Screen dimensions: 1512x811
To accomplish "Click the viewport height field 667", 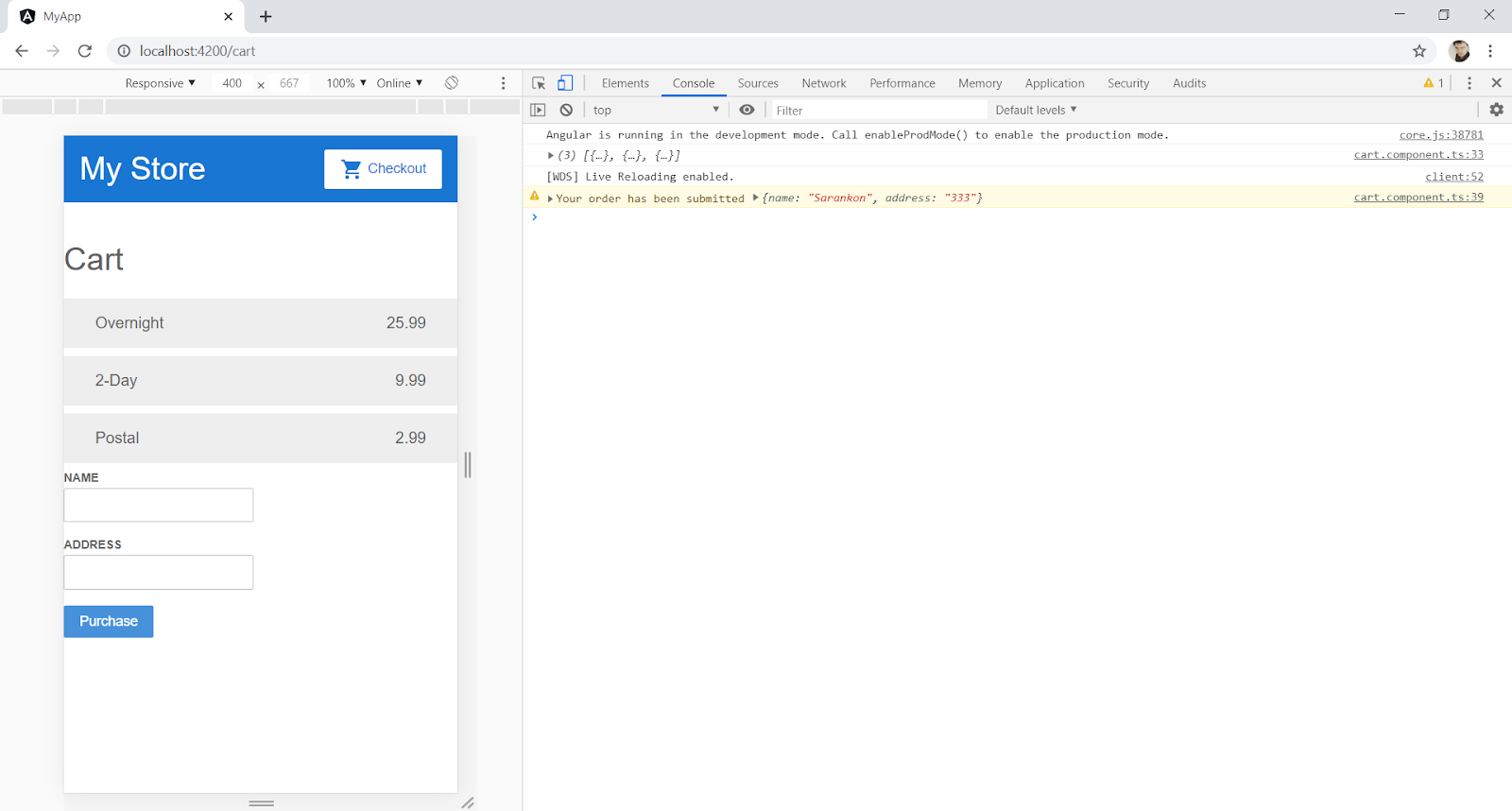I will tap(289, 83).
